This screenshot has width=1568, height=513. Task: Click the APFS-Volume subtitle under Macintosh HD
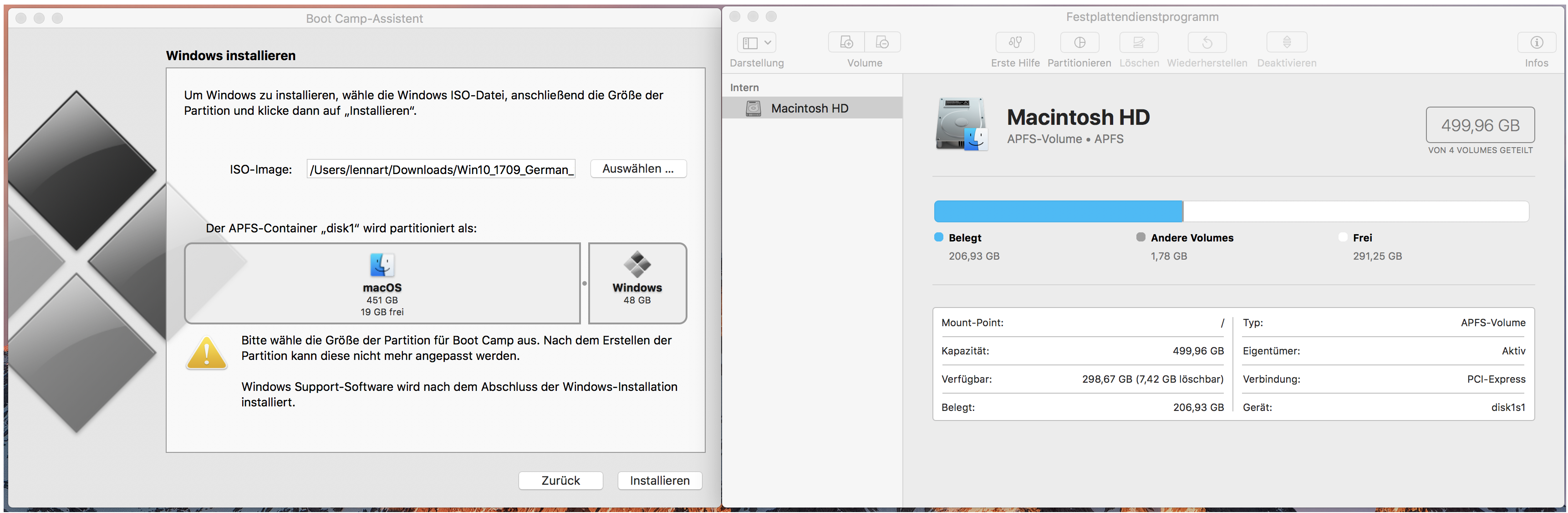[x=1065, y=139]
